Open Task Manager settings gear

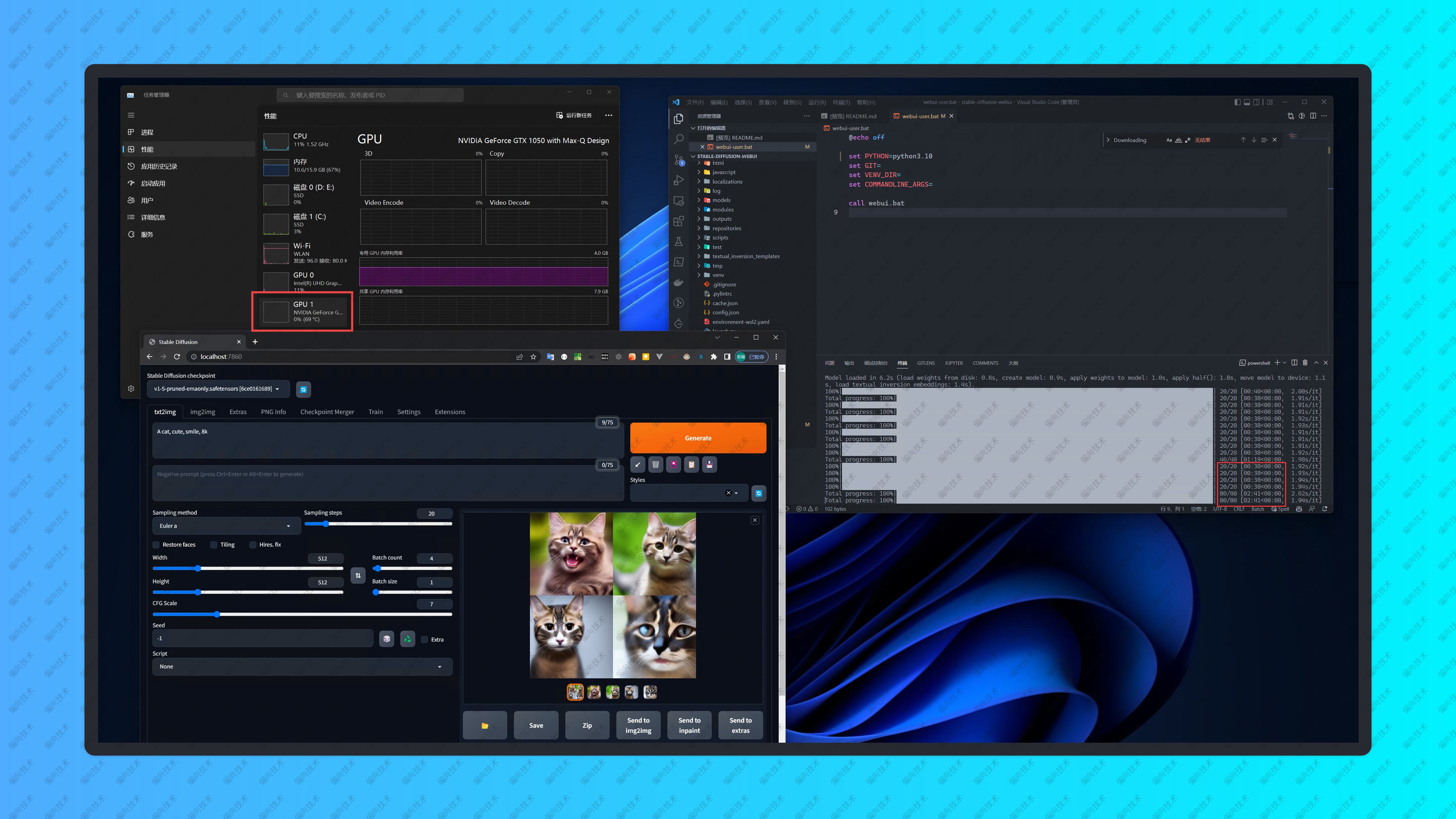tap(131, 389)
